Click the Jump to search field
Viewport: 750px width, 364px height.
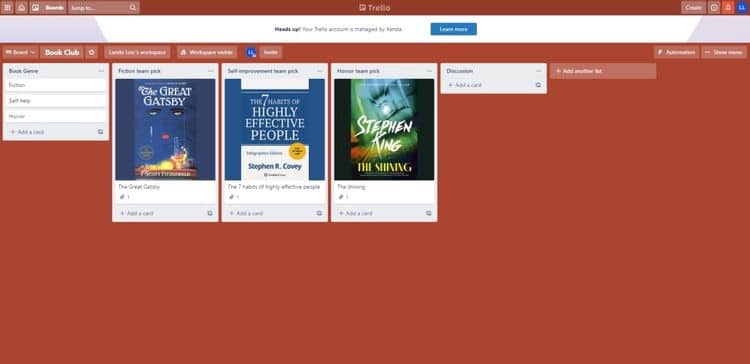[104, 8]
